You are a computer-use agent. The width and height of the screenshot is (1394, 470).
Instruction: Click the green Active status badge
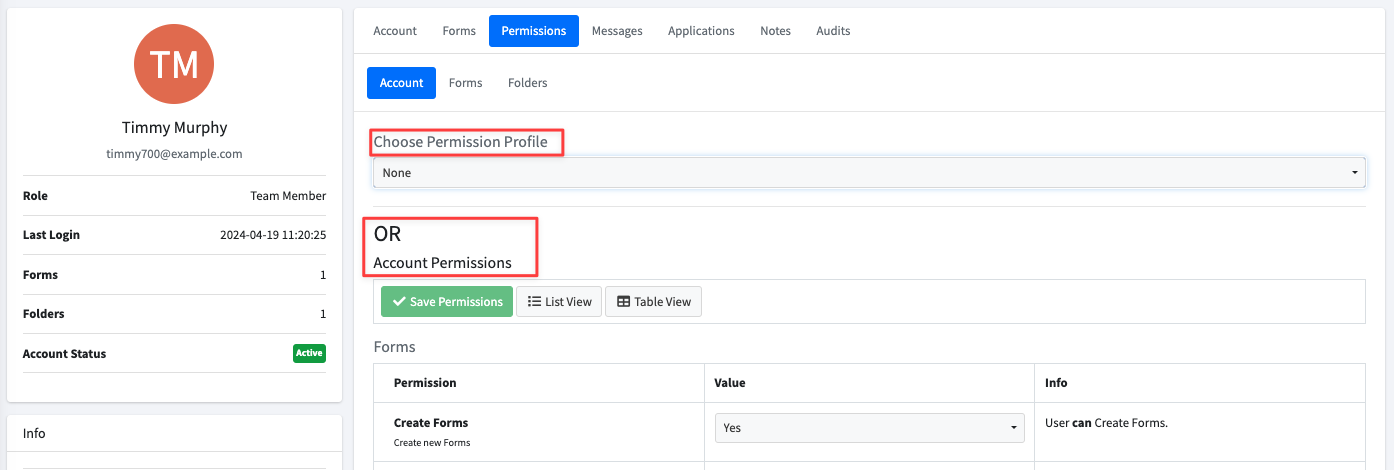[x=309, y=353]
